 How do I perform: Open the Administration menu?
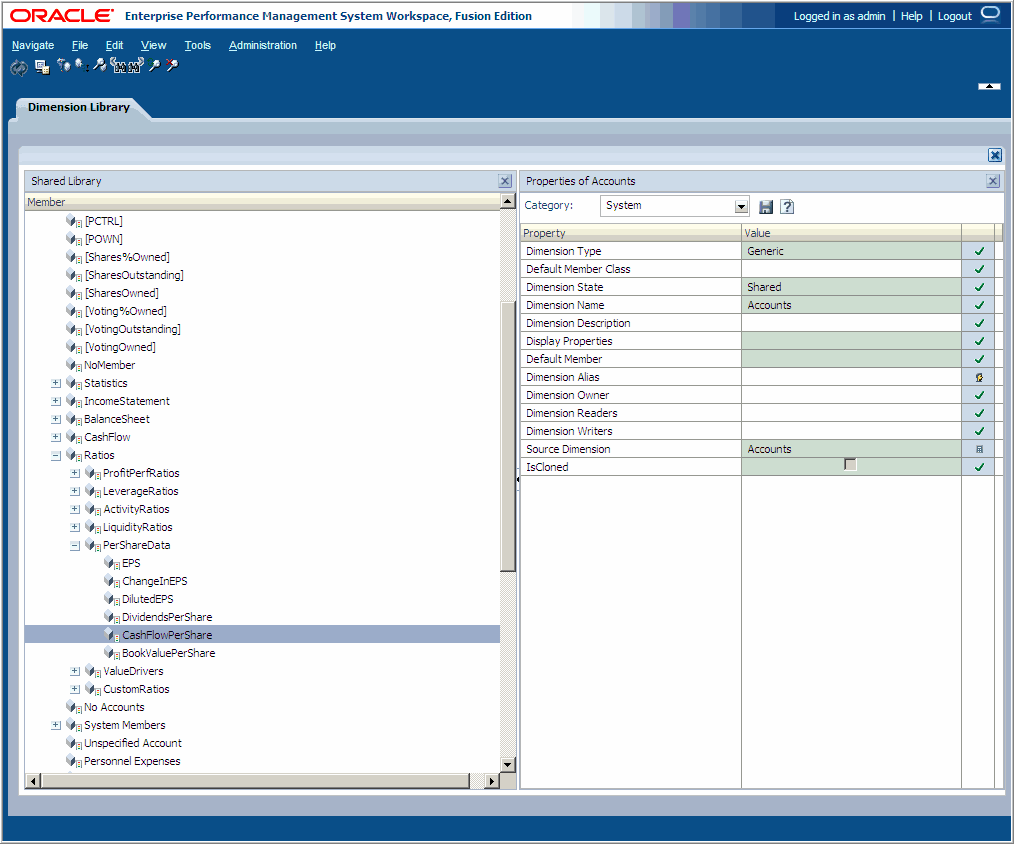(x=263, y=45)
